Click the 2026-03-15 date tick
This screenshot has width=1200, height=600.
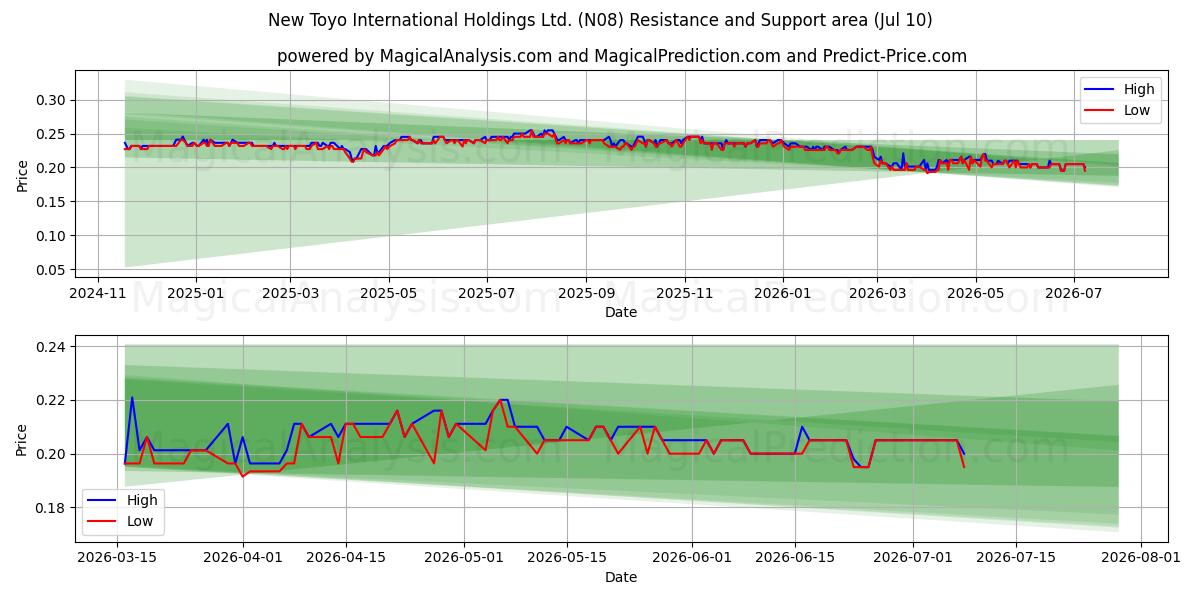tap(118, 558)
